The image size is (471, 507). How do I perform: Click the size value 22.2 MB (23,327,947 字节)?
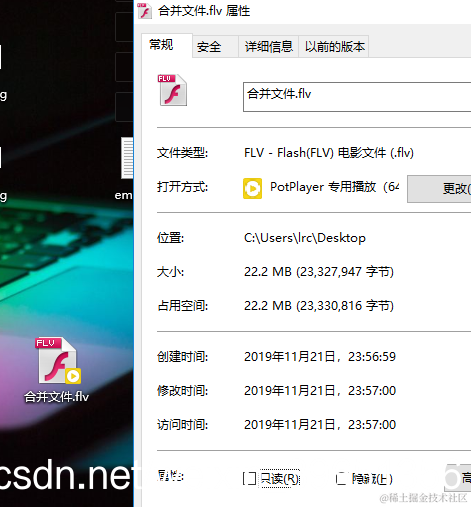(x=319, y=272)
